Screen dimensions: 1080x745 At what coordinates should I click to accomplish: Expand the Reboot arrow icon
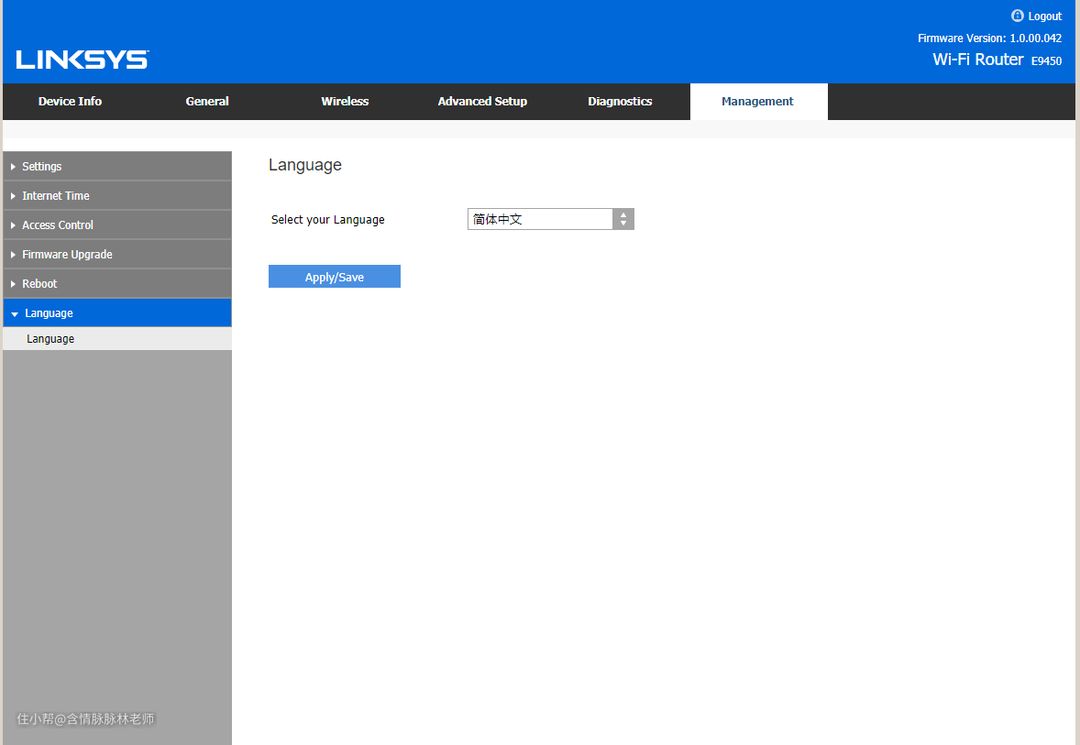click(13, 284)
